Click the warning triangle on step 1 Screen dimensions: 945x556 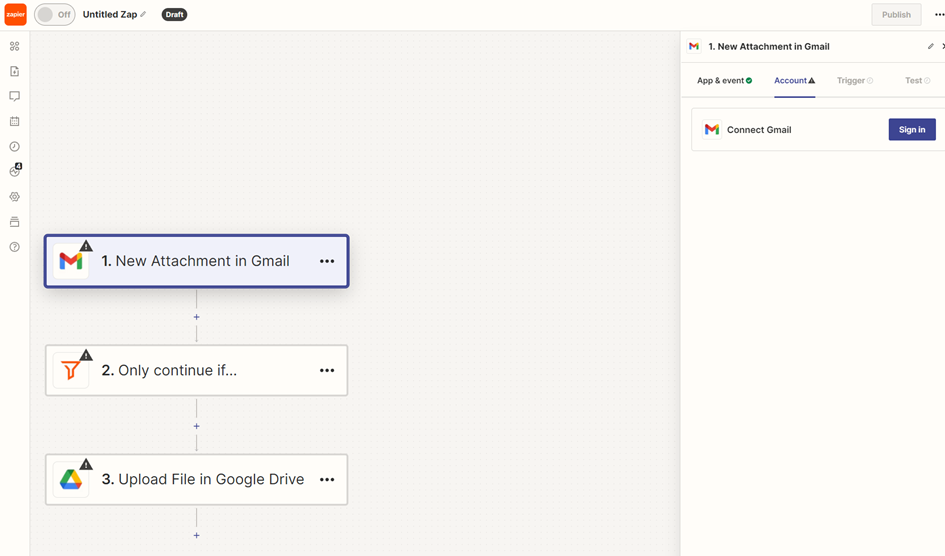coord(86,246)
